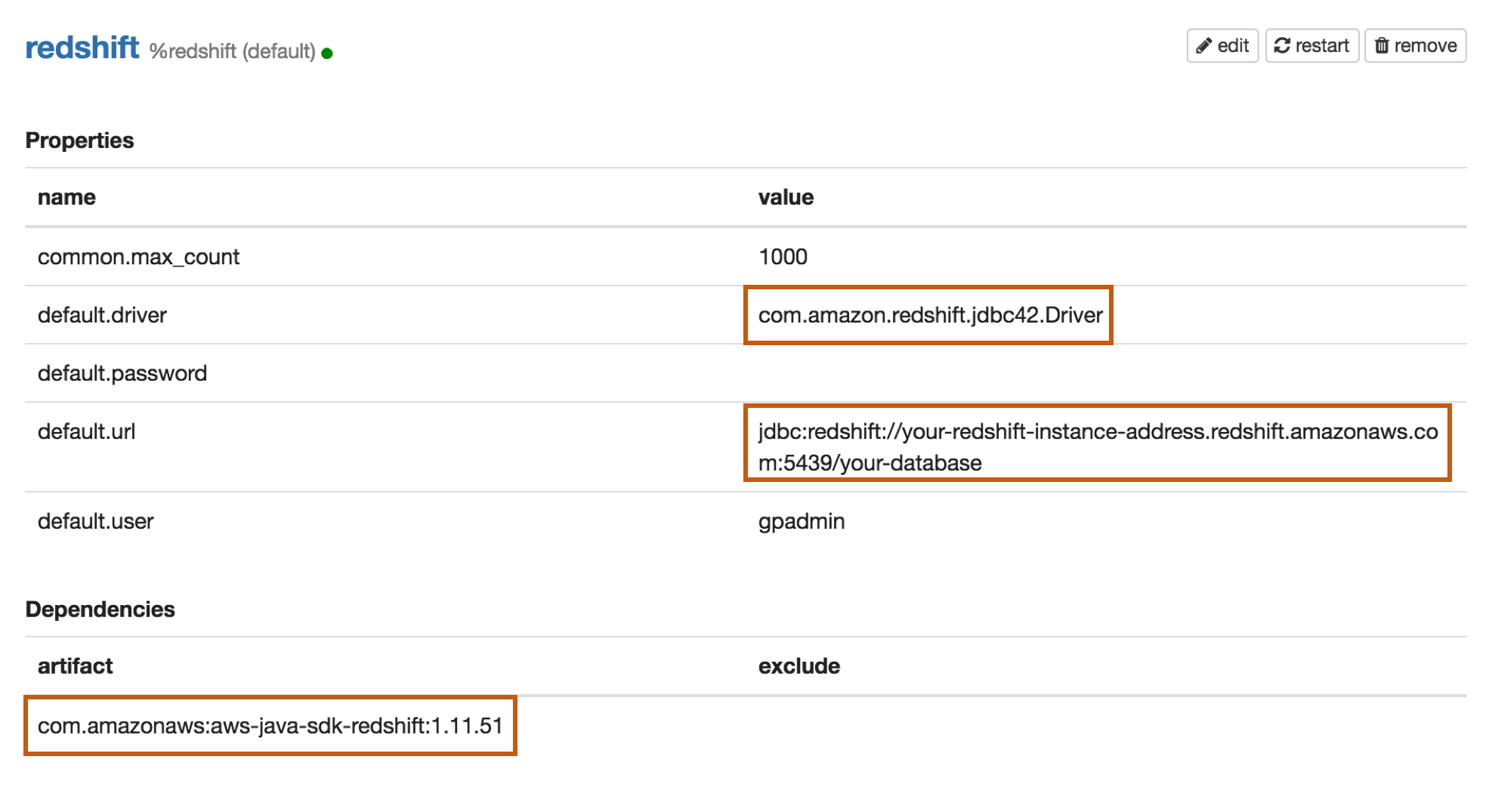Click the artifact column header
Viewport: 1492px width, 812px height.
[75, 666]
